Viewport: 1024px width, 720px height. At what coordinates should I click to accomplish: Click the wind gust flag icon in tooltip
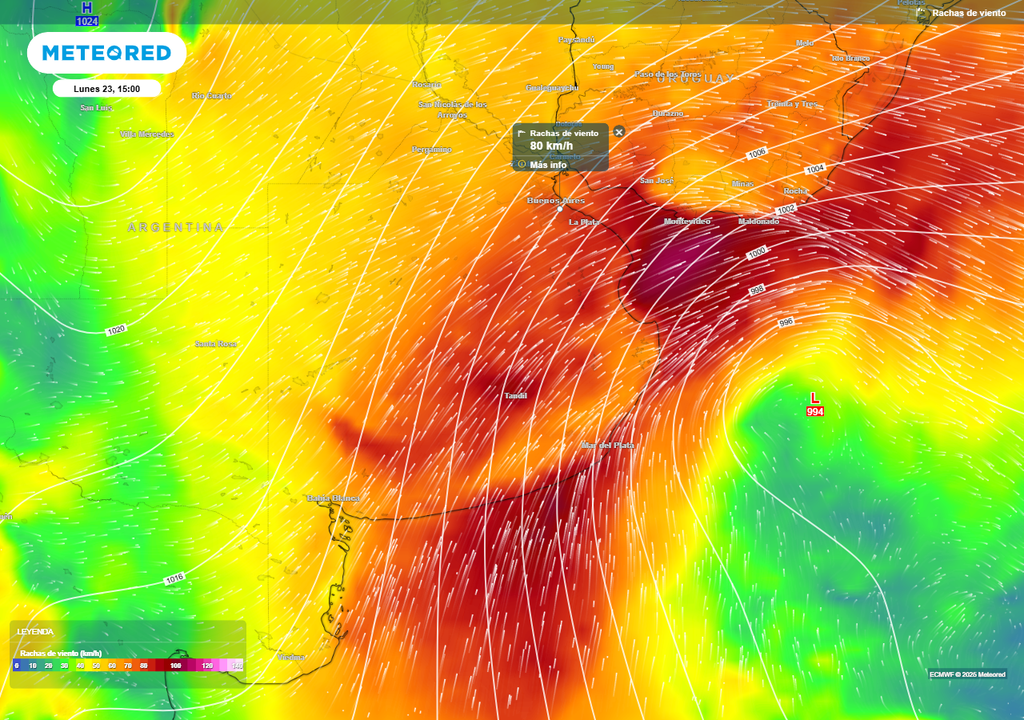tap(522, 132)
